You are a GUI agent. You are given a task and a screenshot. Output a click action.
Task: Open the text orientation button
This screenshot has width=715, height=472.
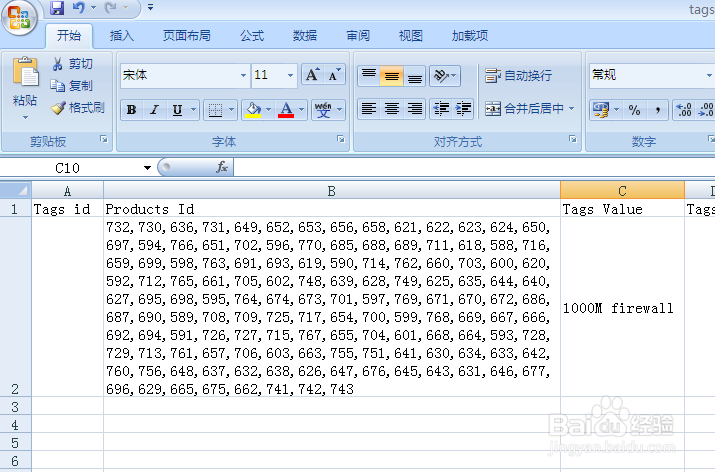445,75
